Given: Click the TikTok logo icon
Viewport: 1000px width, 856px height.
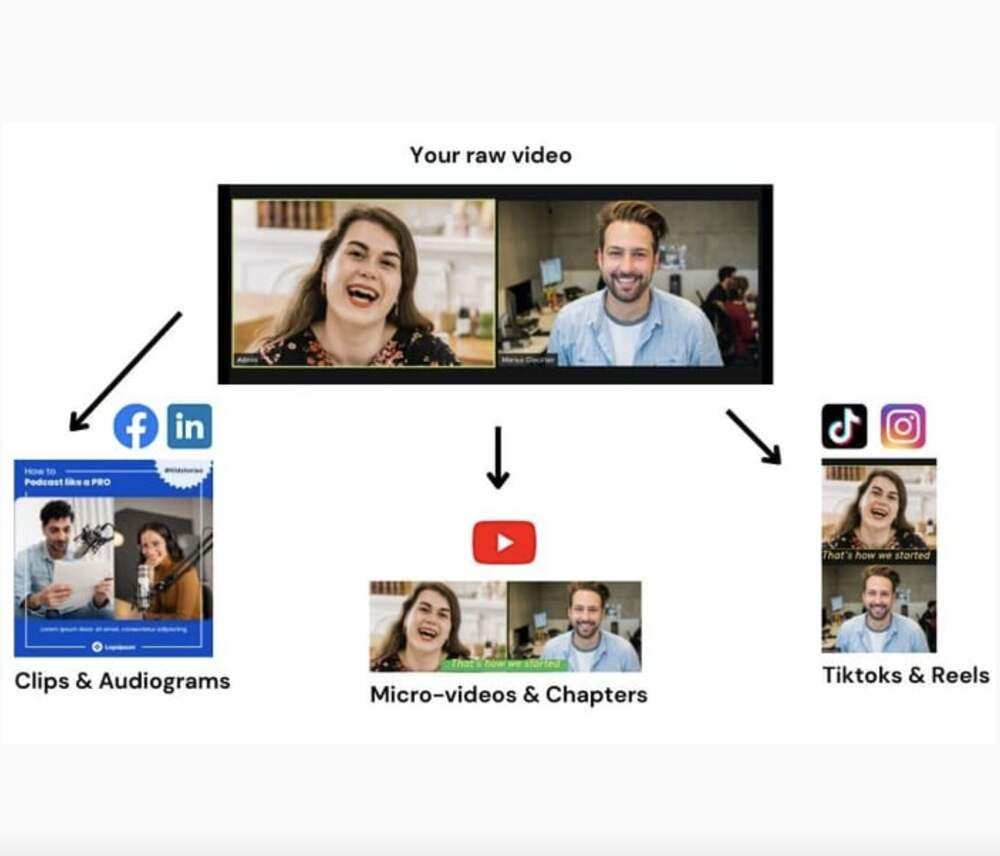Looking at the screenshot, I should pyautogui.click(x=844, y=426).
